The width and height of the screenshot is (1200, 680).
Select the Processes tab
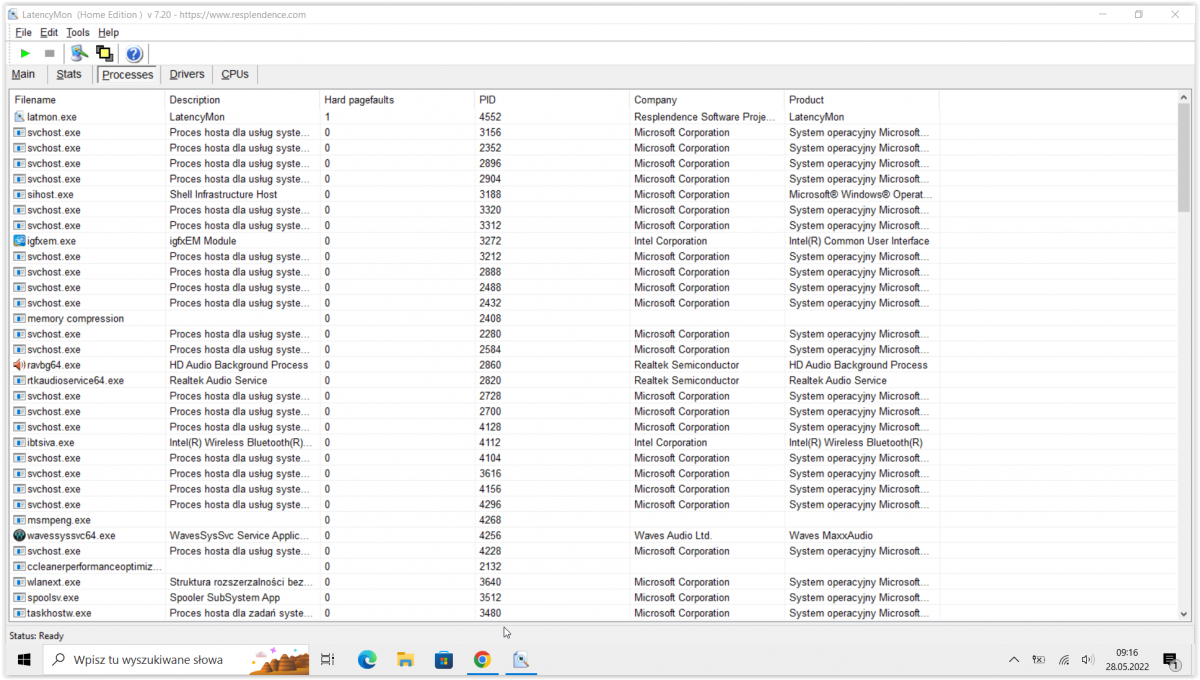tap(128, 75)
